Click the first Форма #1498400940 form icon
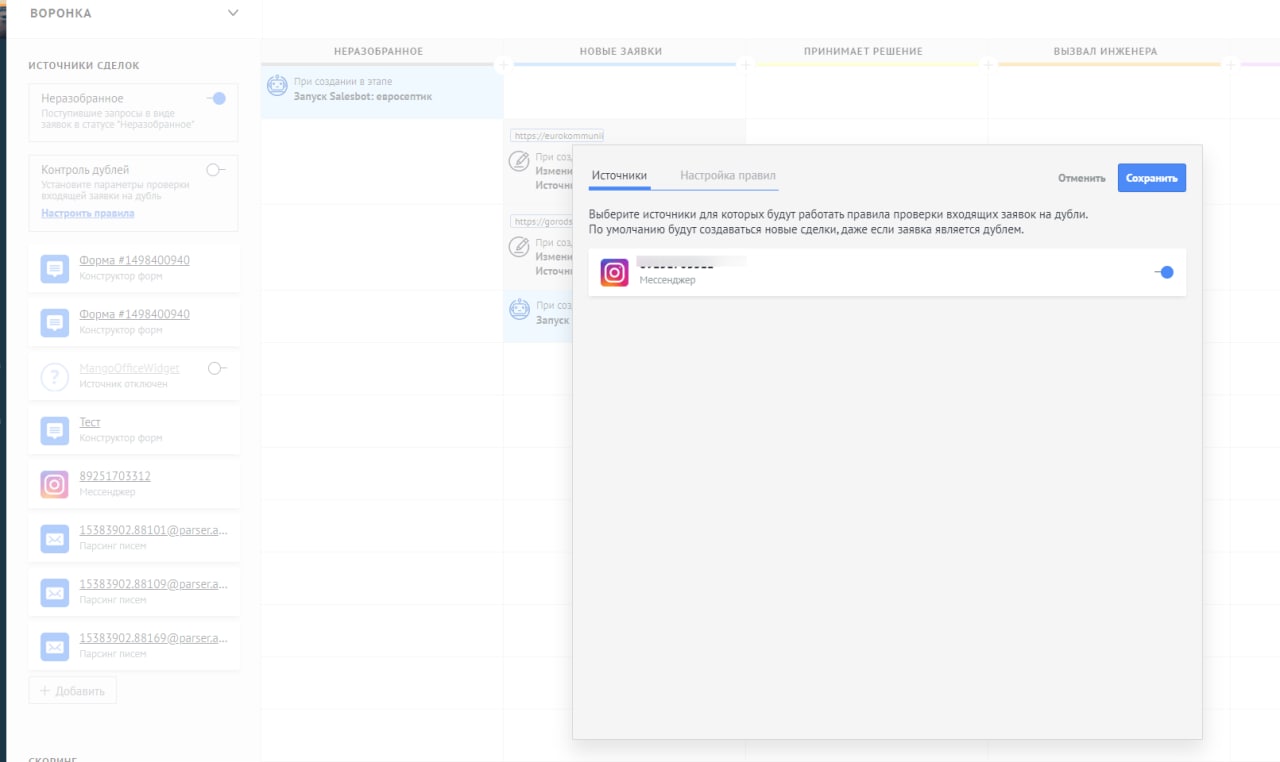 (x=55, y=268)
